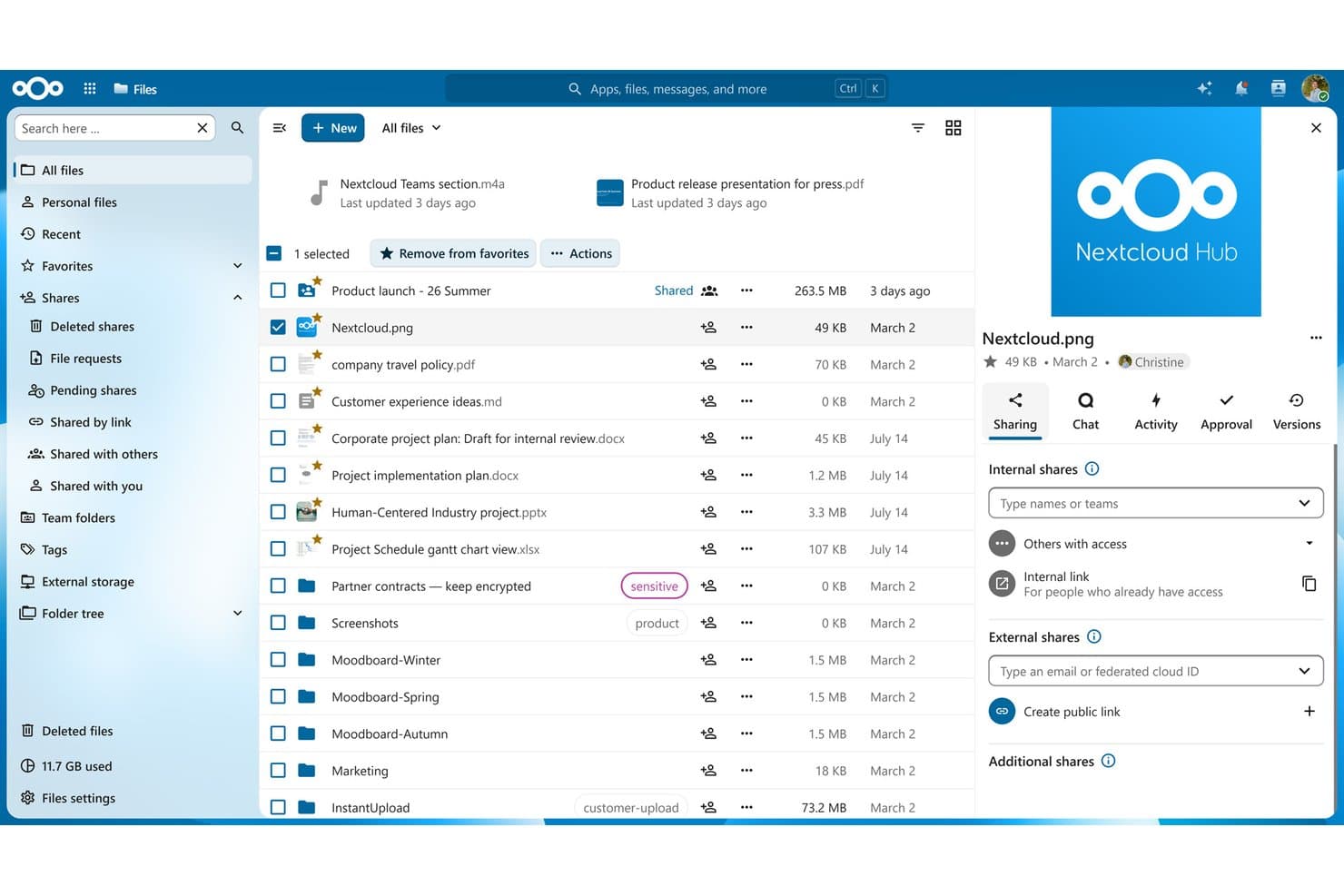Show info about External shares

[x=1094, y=637]
